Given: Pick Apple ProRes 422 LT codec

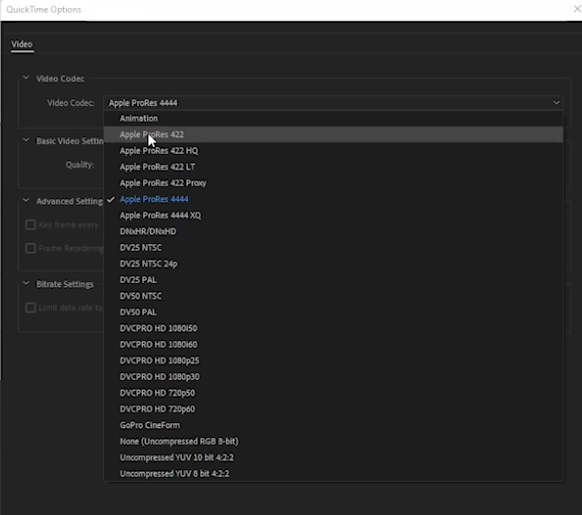Looking at the screenshot, I should tap(333, 167).
